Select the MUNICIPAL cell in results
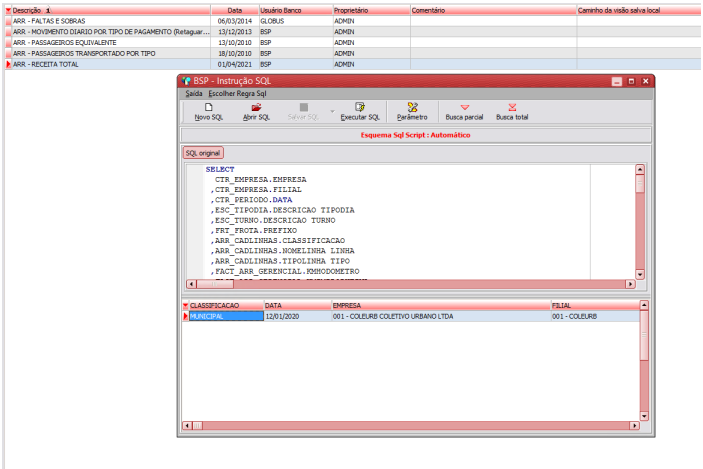This screenshot has height=469, width=703. click(226, 317)
